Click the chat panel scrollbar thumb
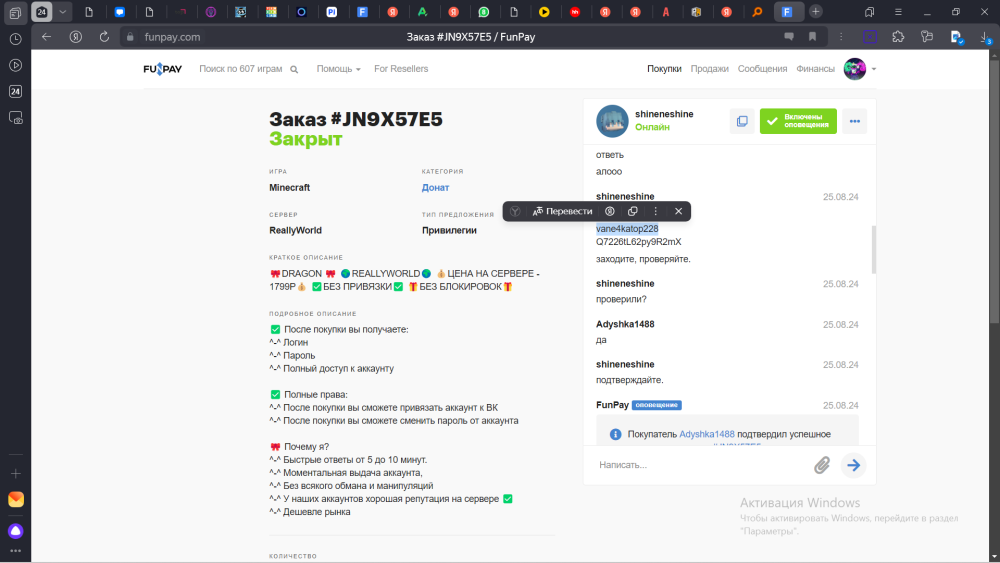 (873, 249)
